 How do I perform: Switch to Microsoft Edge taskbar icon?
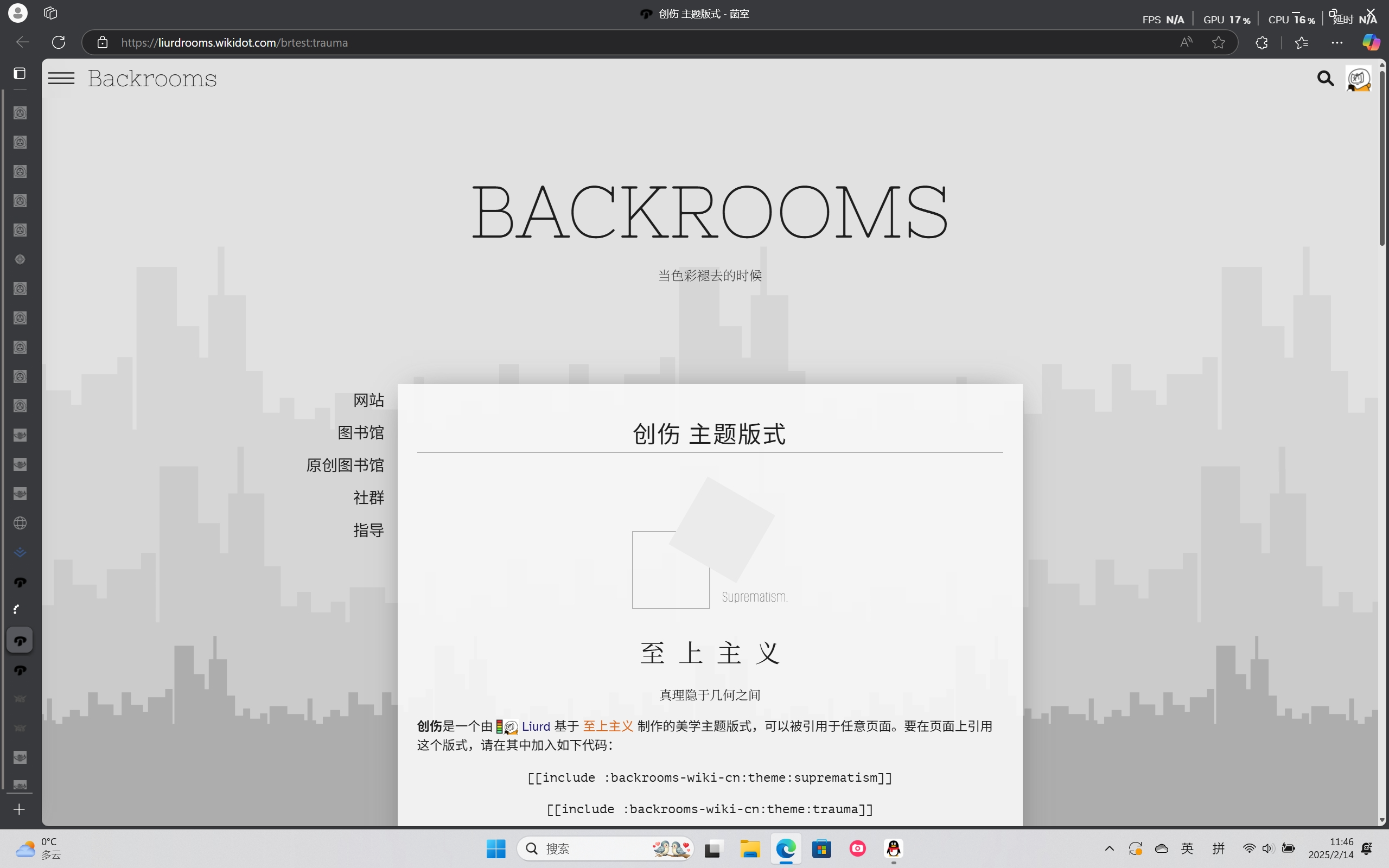[786, 848]
